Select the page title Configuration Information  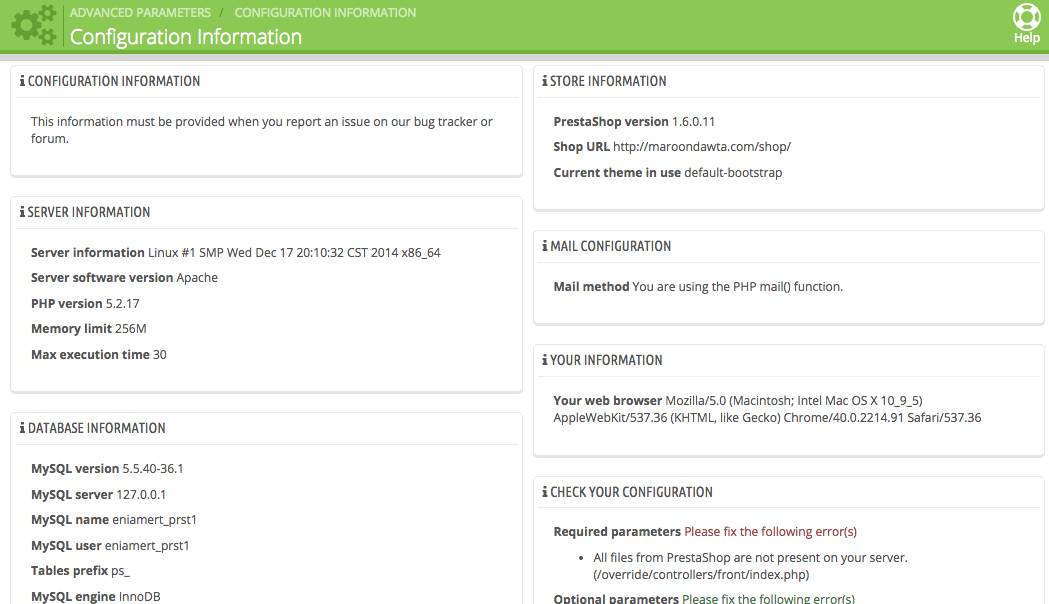tap(186, 37)
